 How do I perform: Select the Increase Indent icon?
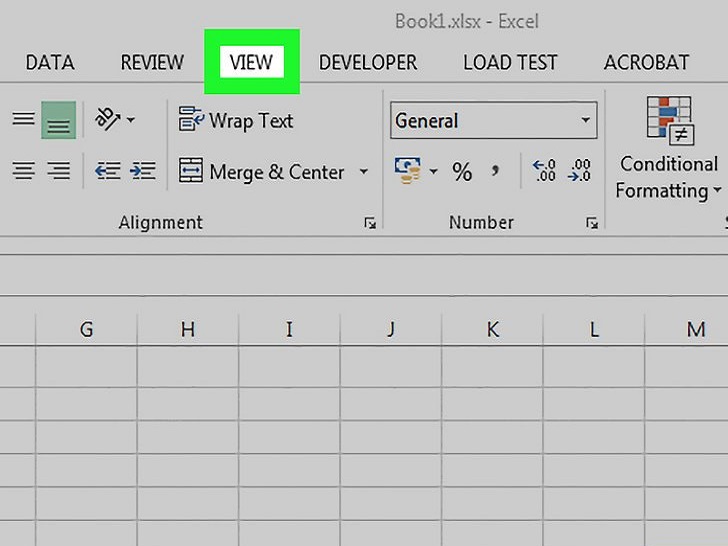tap(143, 171)
